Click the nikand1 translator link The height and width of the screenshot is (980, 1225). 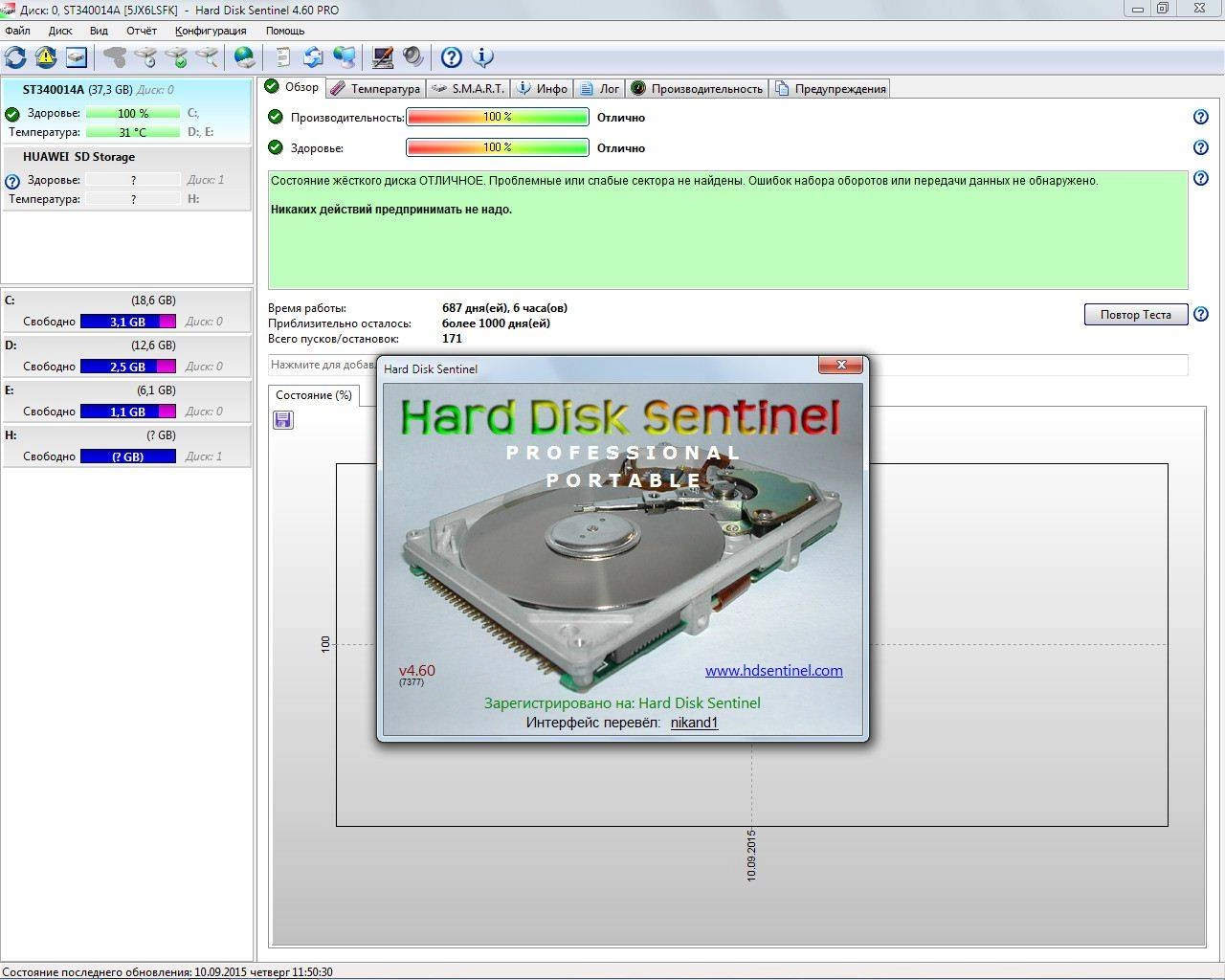[x=694, y=723]
